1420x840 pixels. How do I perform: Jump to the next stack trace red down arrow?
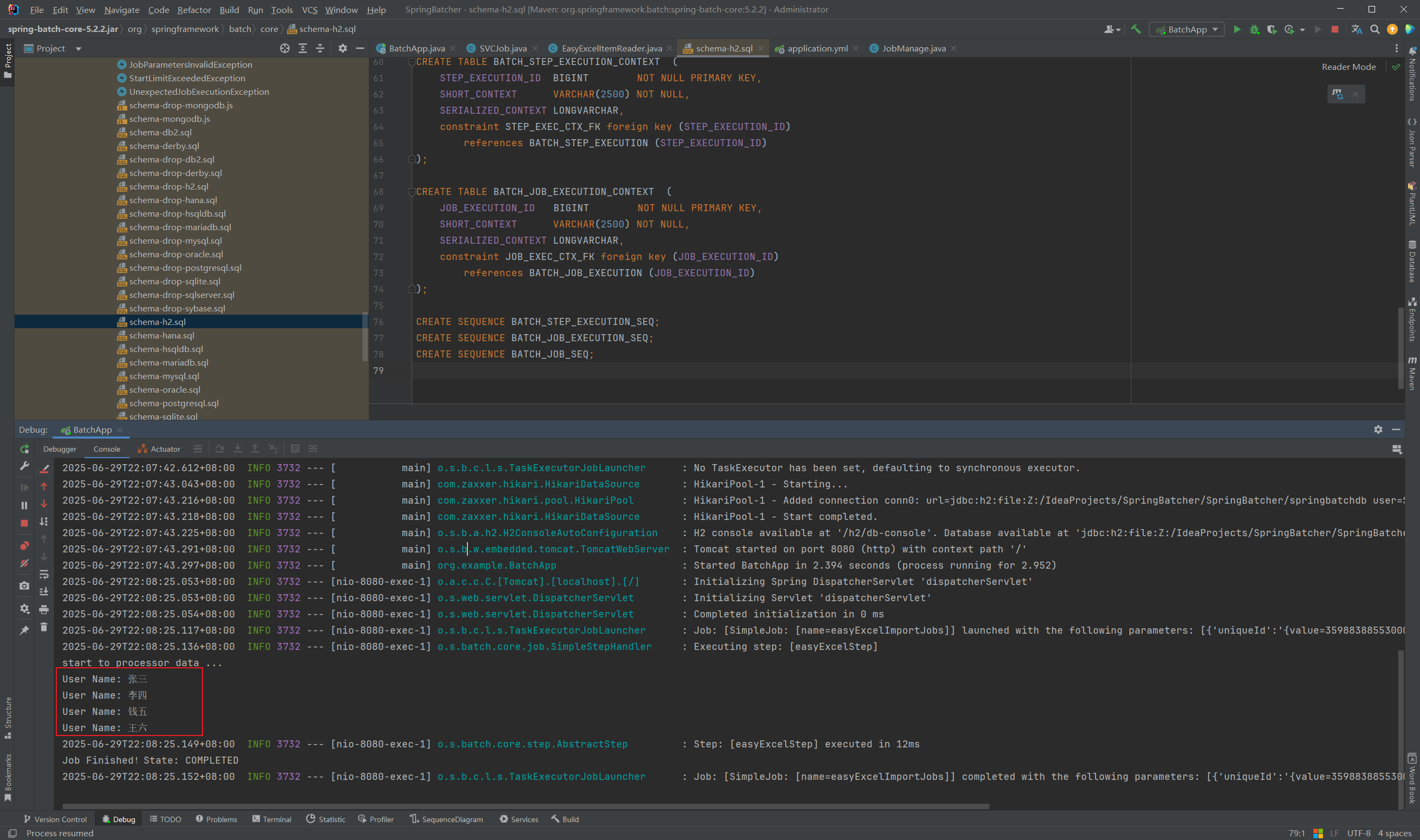click(x=43, y=504)
